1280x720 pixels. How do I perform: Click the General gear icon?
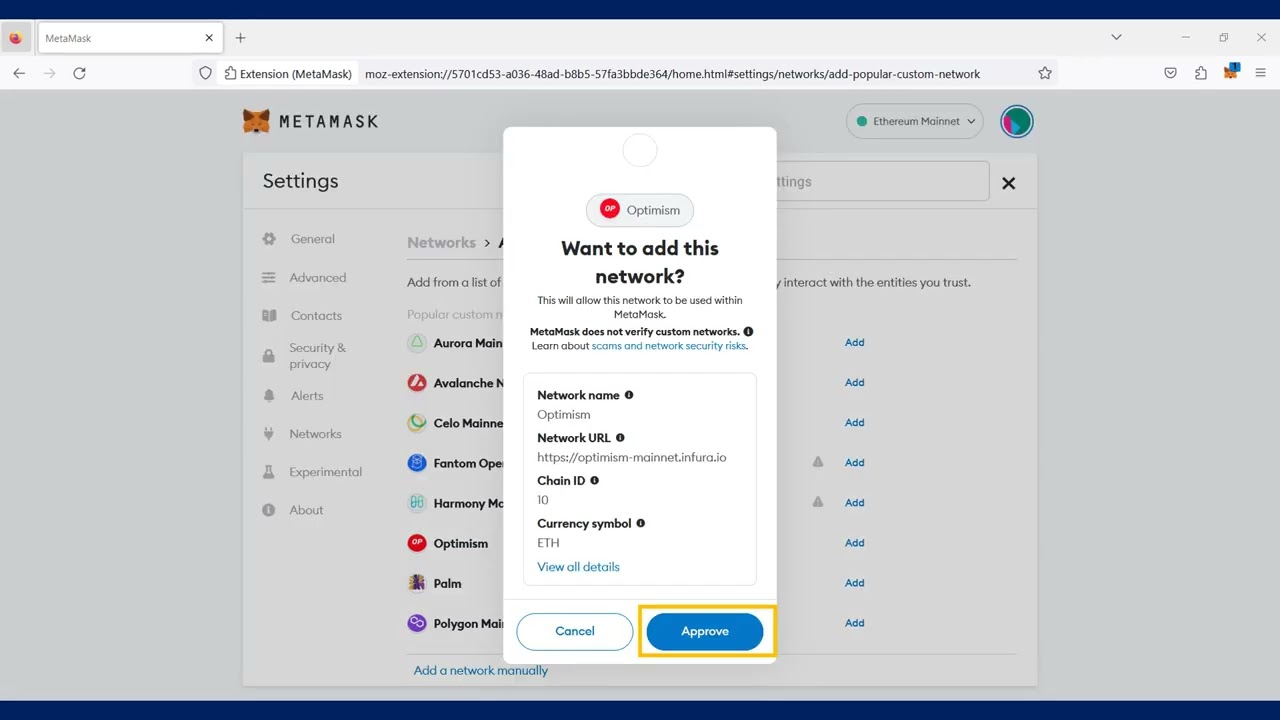269,239
